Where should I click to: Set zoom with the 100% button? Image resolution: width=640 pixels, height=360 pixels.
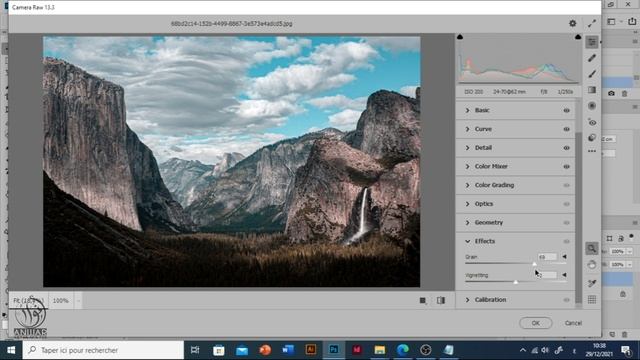click(x=60, y=300)
